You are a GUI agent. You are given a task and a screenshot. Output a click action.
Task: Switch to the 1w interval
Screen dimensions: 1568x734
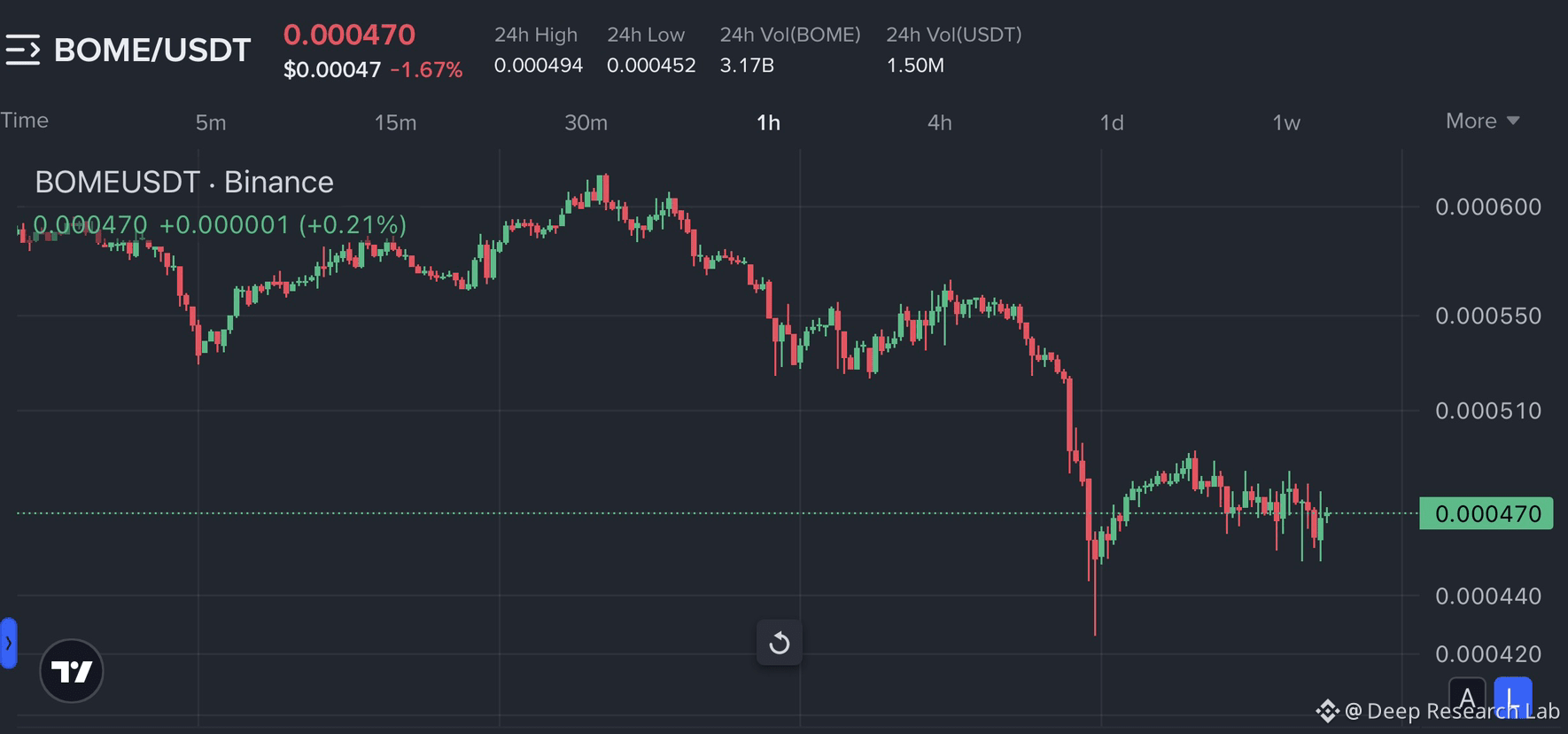click(x=1286, y=122)
